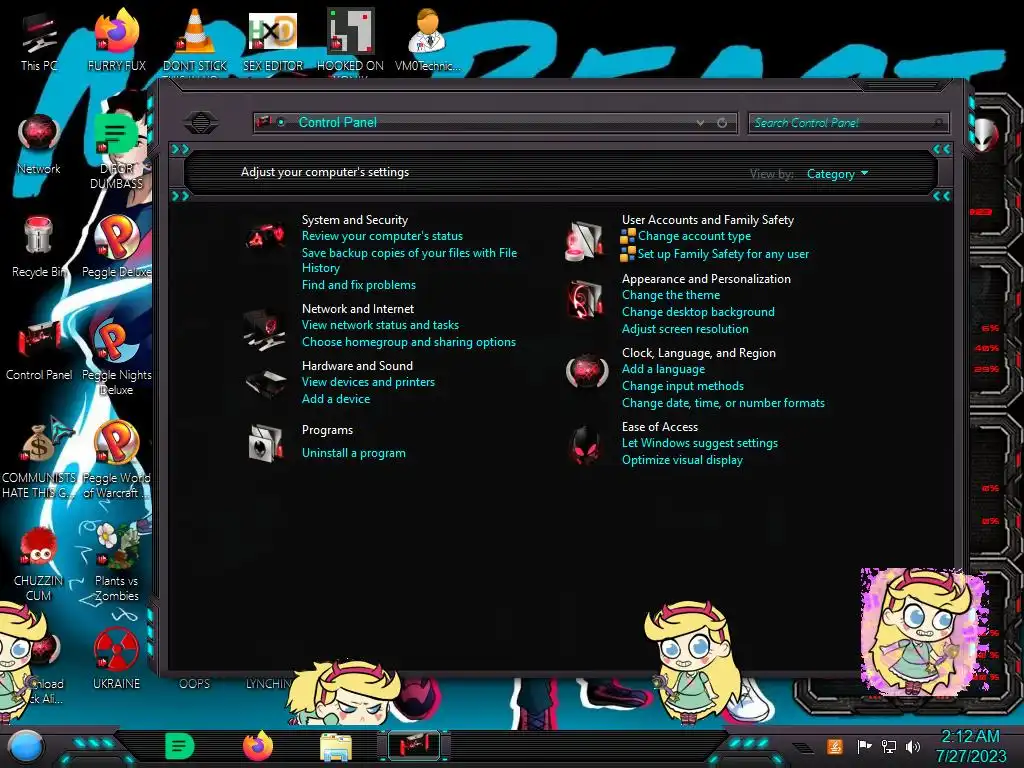
Task: Select the active Control Panel taskbar button
Action: point(414,746)
